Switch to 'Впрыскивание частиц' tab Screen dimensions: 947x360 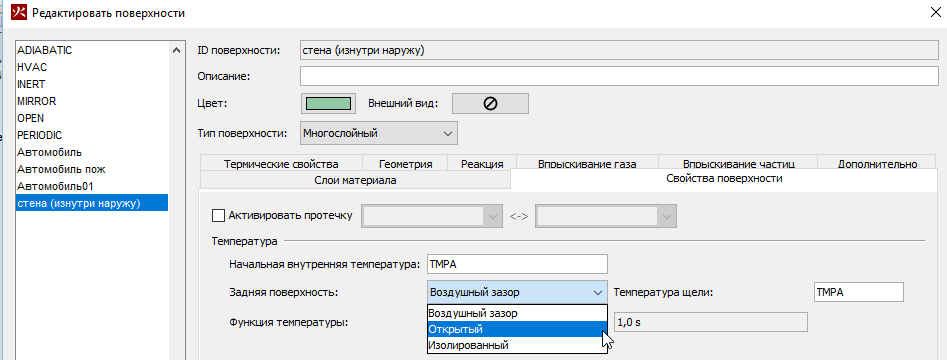click(737, 163)
